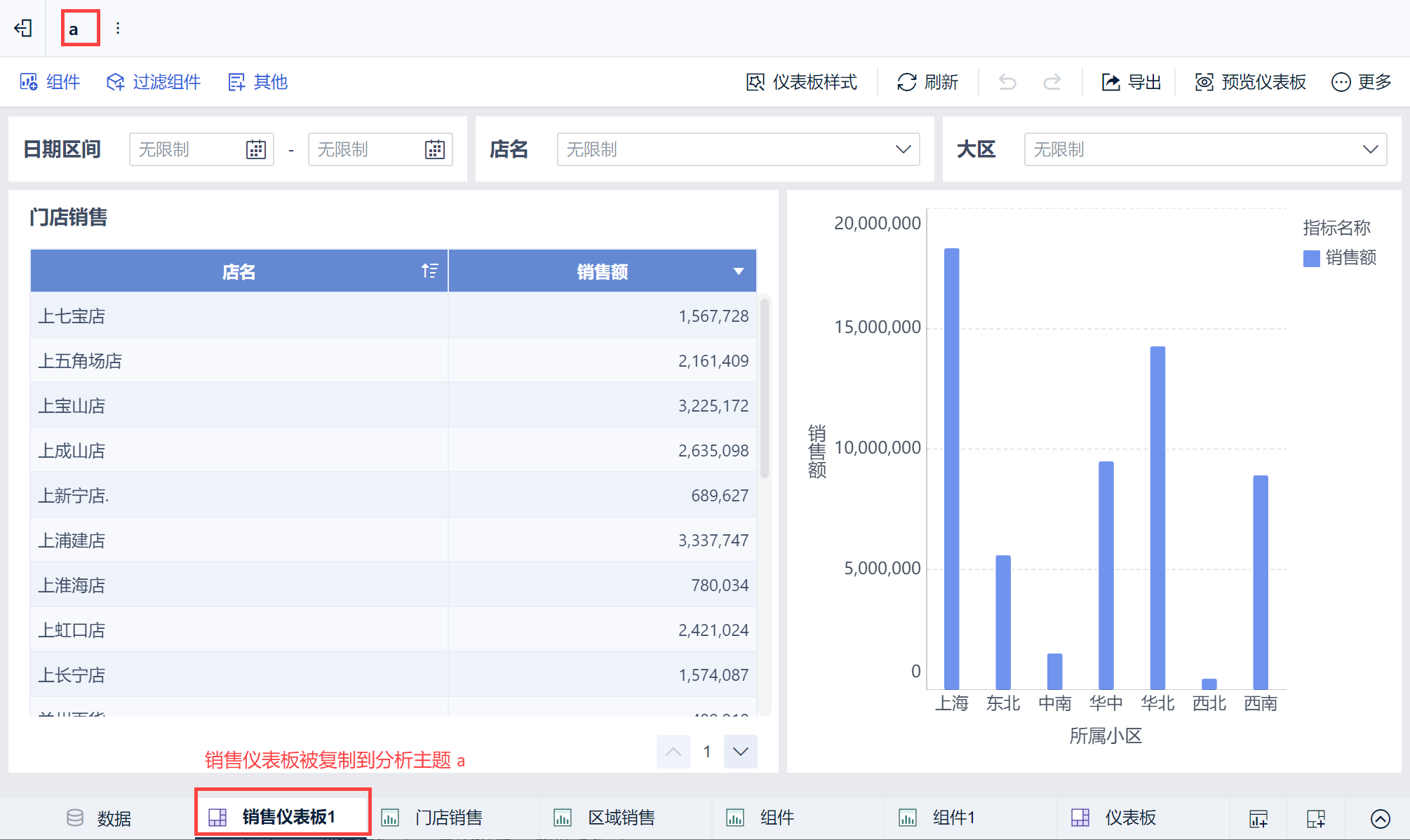
Task: Click the 刷新 refresh button
Action: pos(927,82)
